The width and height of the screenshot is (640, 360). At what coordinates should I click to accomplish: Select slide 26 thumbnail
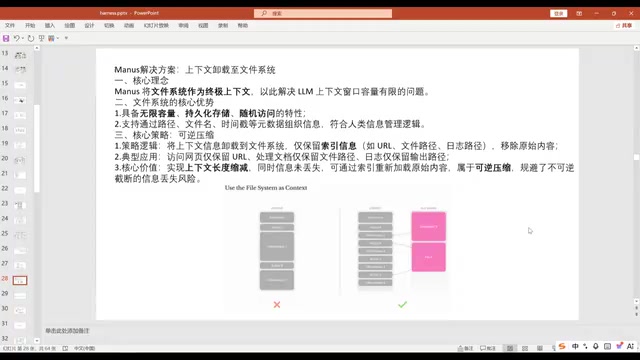[20, 250]
